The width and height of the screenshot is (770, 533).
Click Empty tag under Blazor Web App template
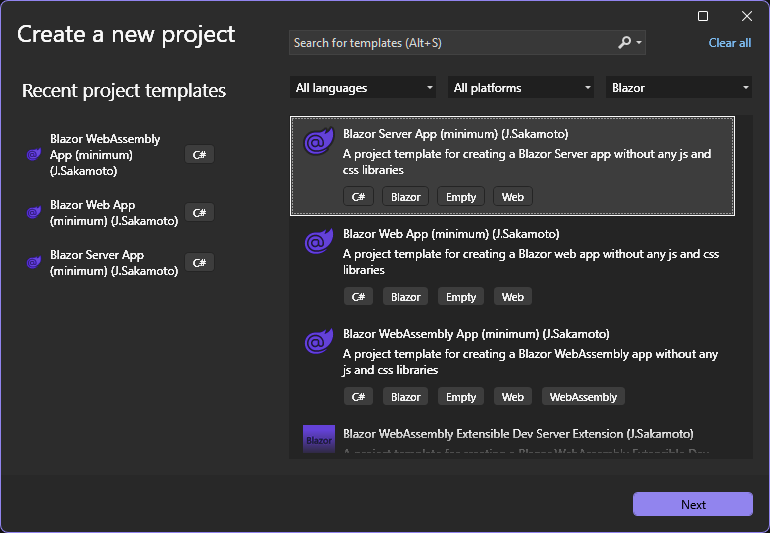[x=461, y=297]
